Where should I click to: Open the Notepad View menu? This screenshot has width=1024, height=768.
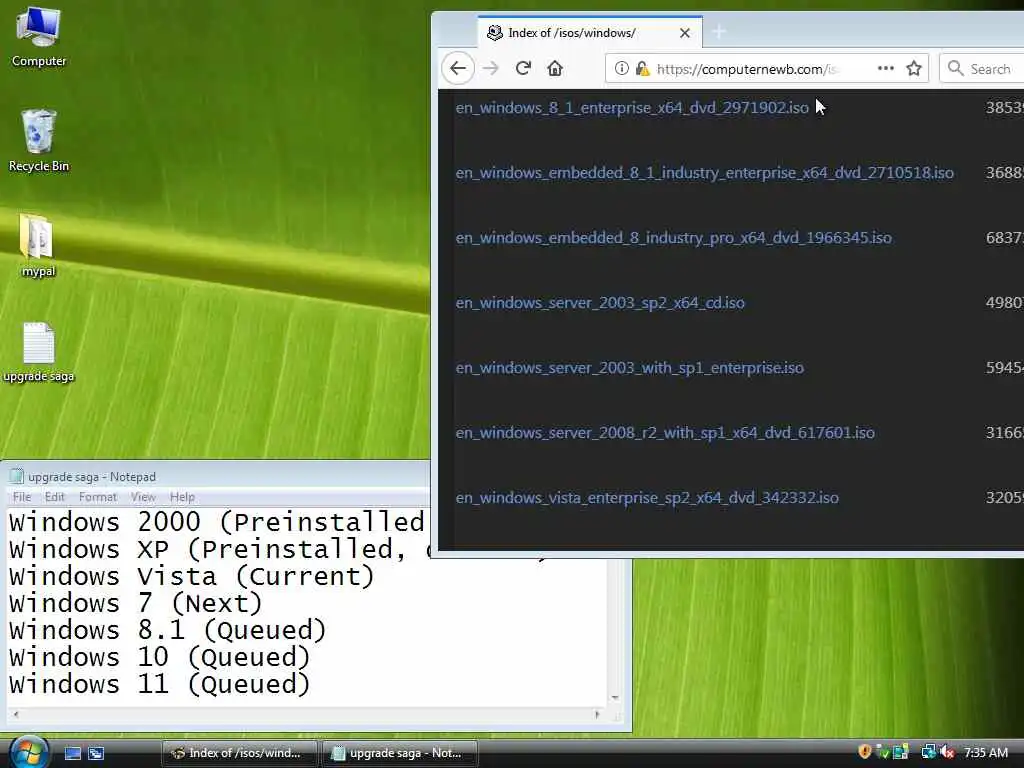pyautogui.click(x=143, y=497)
